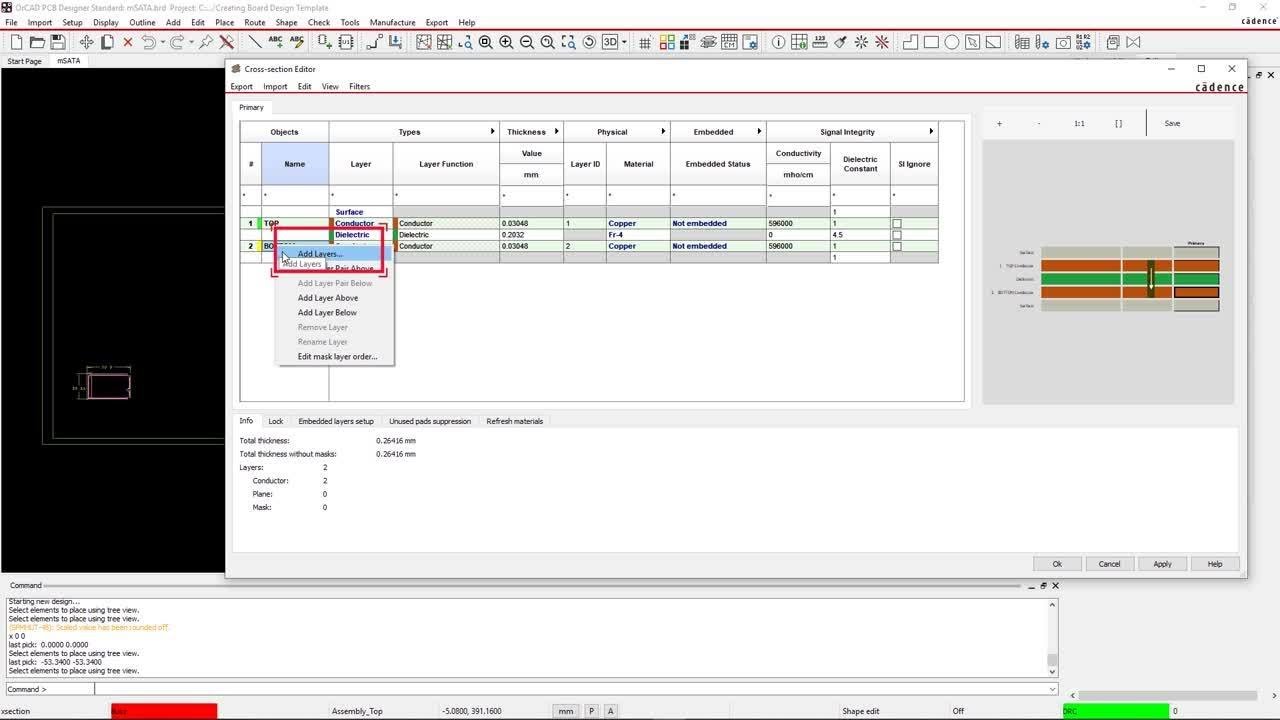Open the Command input history dropdown
The image size is (1280, 720).
[1052, 689]
